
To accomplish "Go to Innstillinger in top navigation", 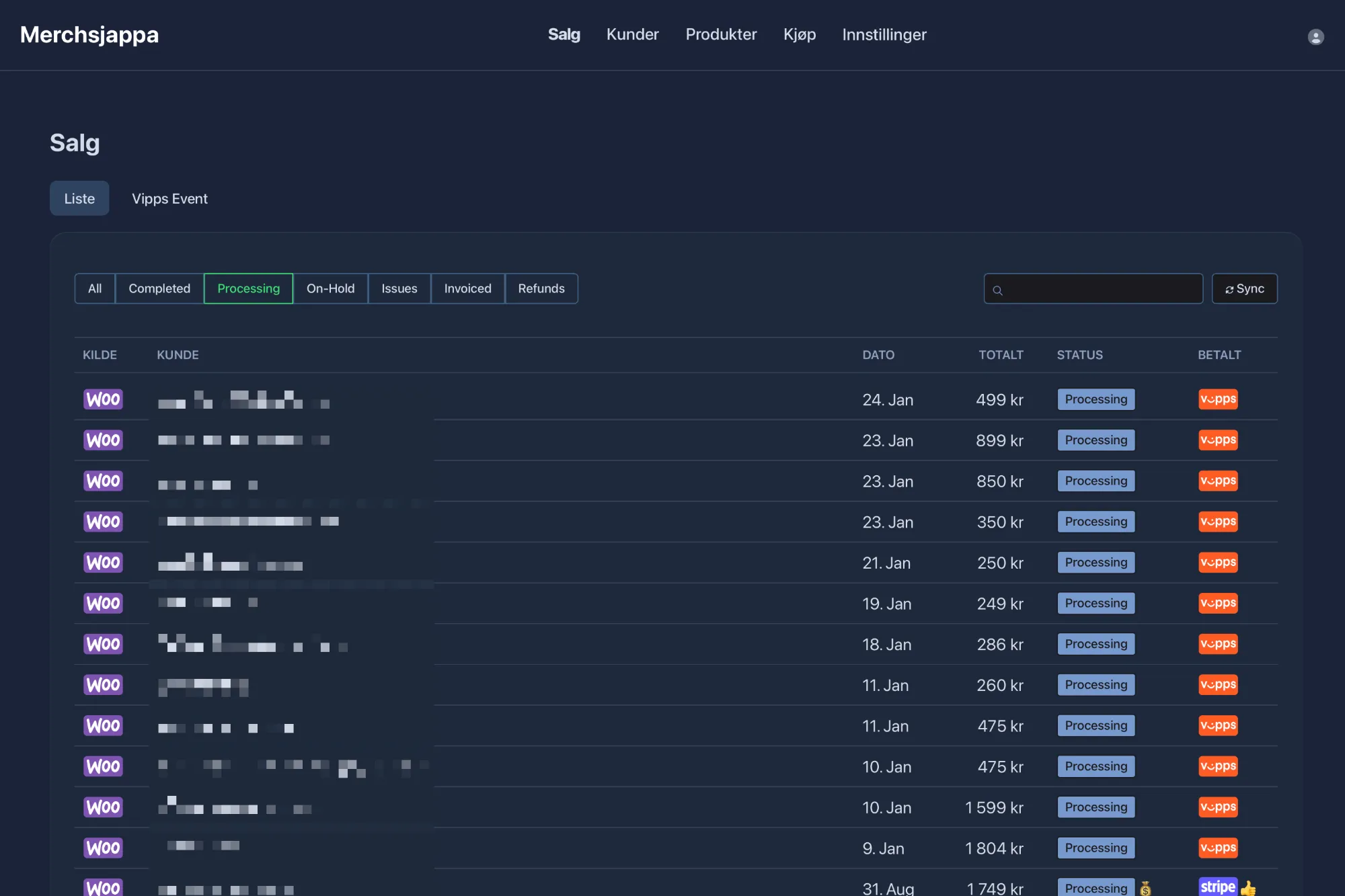I will [x=884, y=34].
